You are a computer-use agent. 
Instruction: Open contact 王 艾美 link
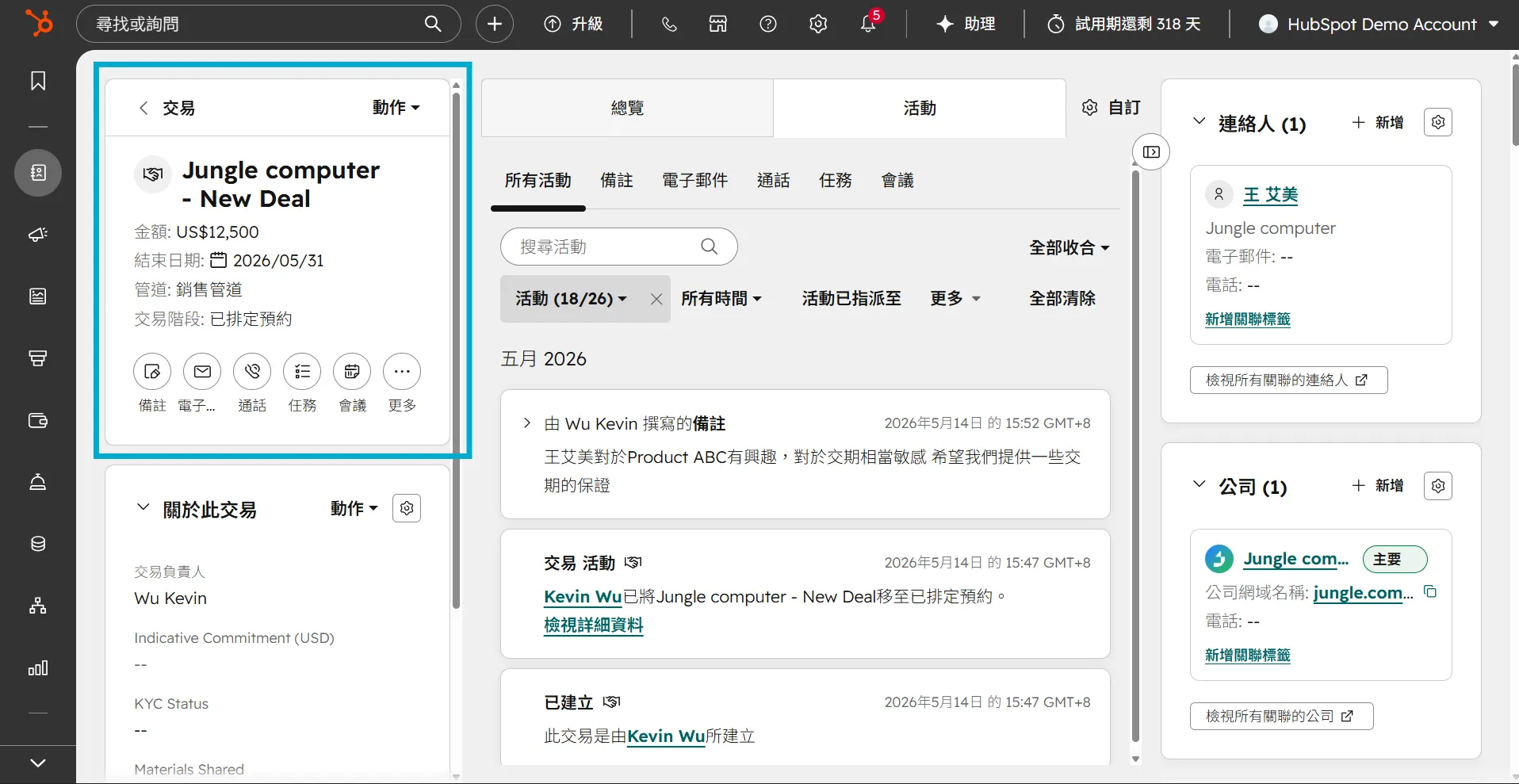tap(1270, 195)
